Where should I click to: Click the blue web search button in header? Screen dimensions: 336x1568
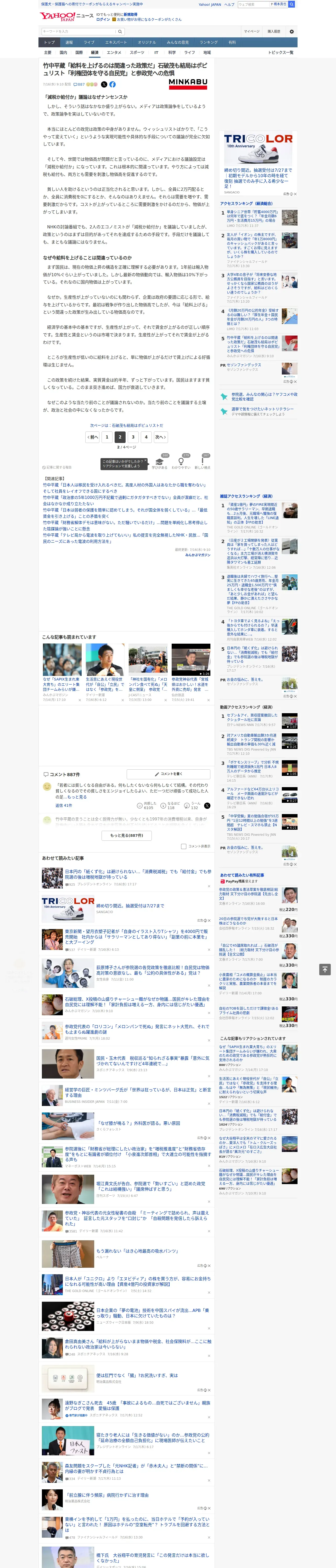pos(292,4)
